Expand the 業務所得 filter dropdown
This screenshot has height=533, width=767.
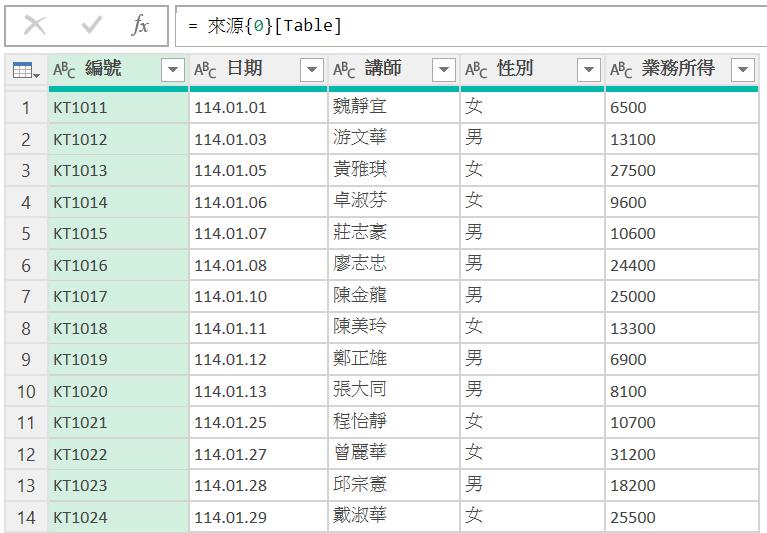click(x=742, y=69)
